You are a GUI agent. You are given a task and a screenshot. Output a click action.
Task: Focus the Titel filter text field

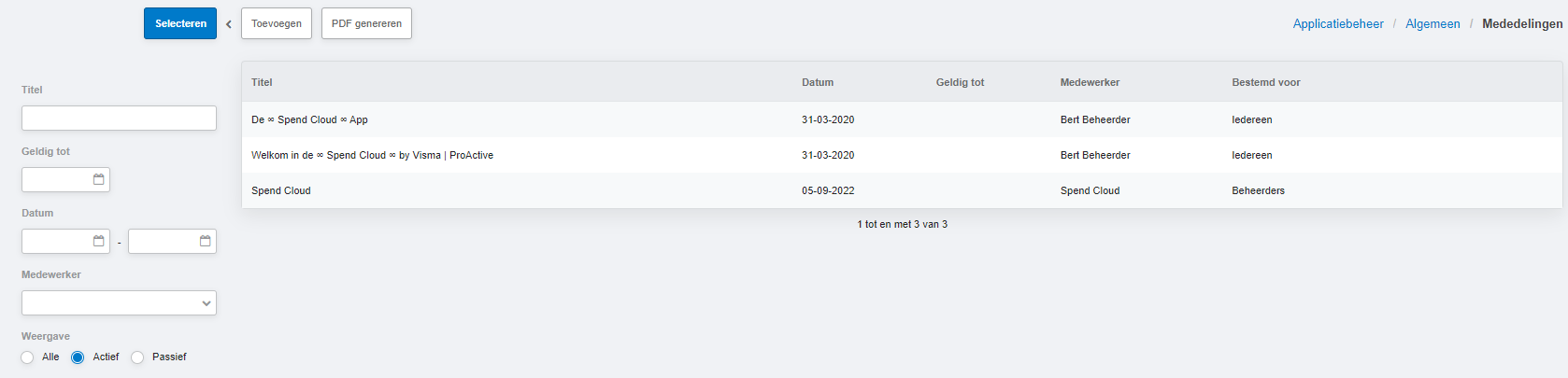[119, 118]
